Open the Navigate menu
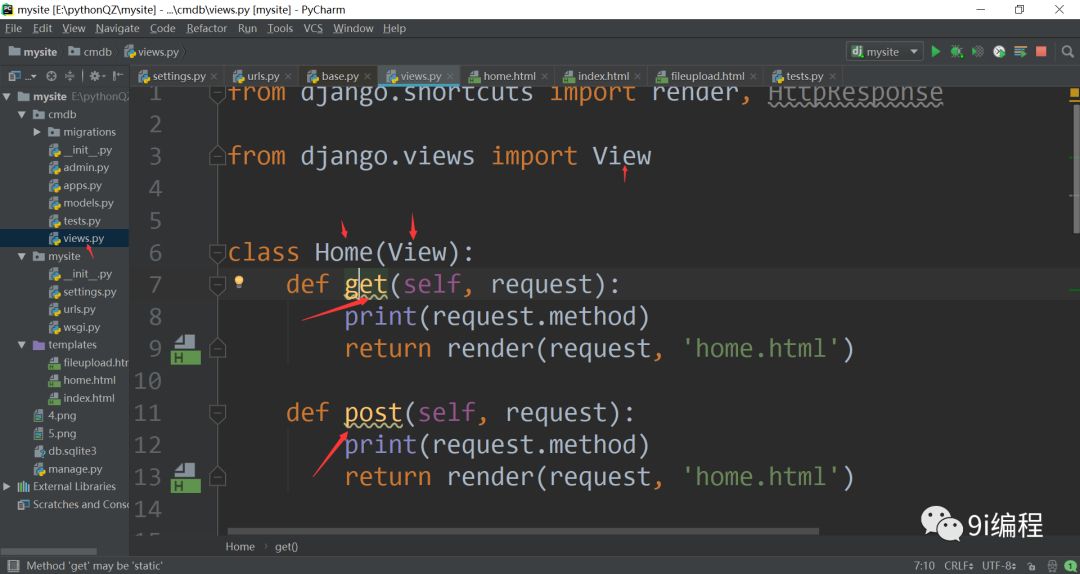Viewport: 1080px width, 574px height. tap(117, 28)
